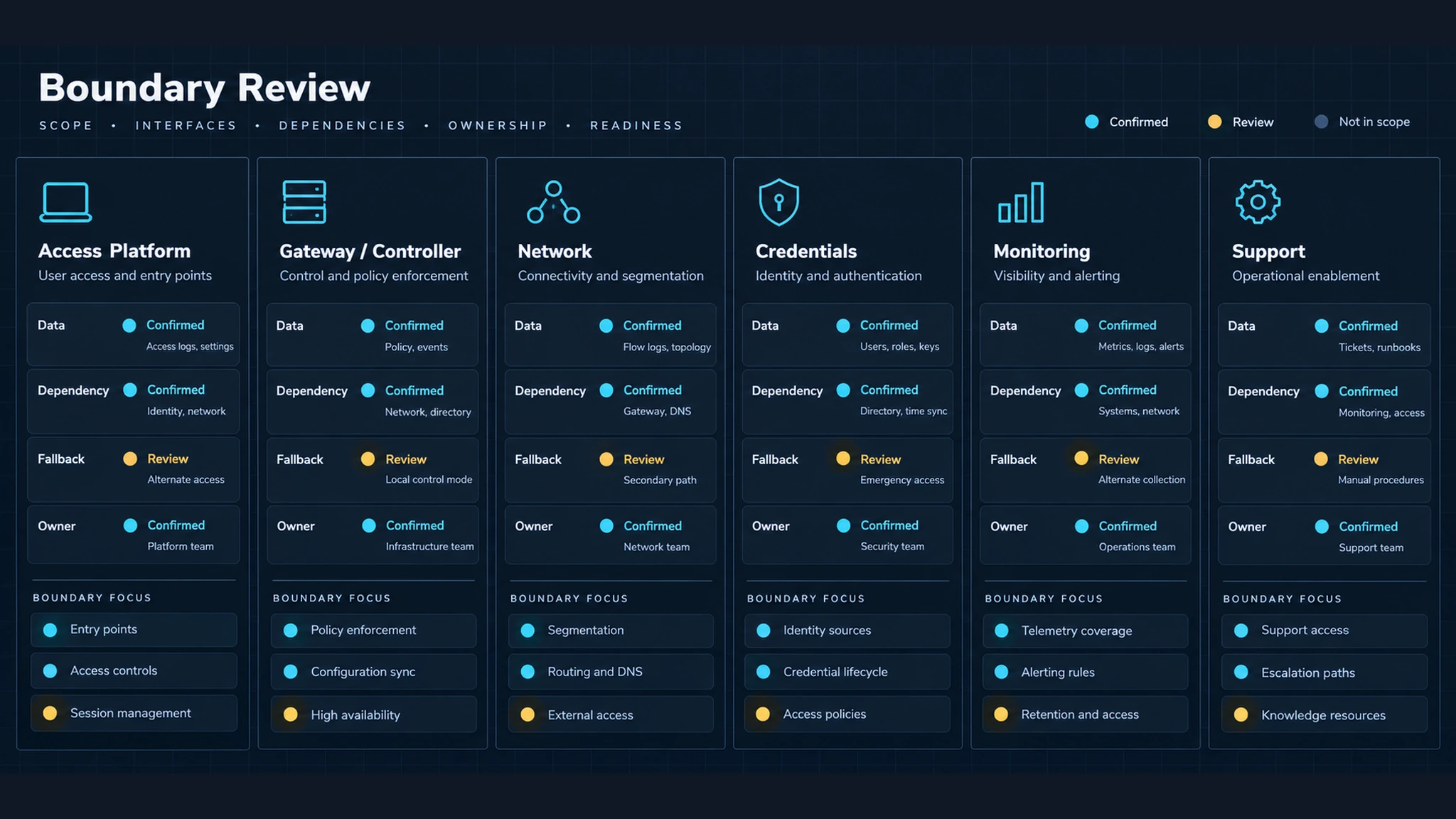Select the Credentials heading
This screenshot has width=1456, height=819.
tap(806, 252)
